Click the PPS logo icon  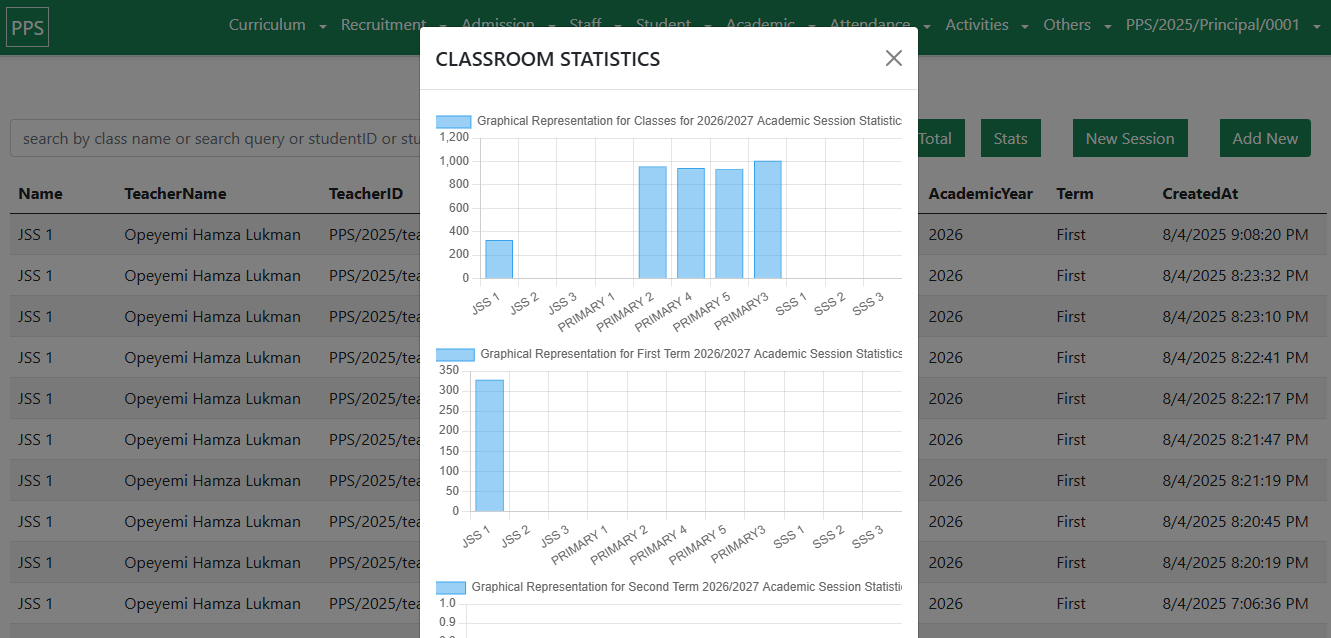pos(27,27)
